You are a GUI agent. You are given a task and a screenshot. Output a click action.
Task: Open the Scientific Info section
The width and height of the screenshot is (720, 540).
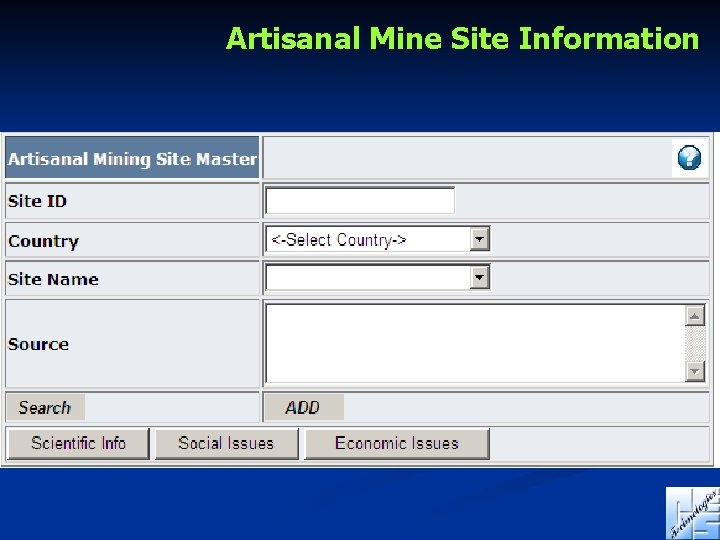point(79,444)
